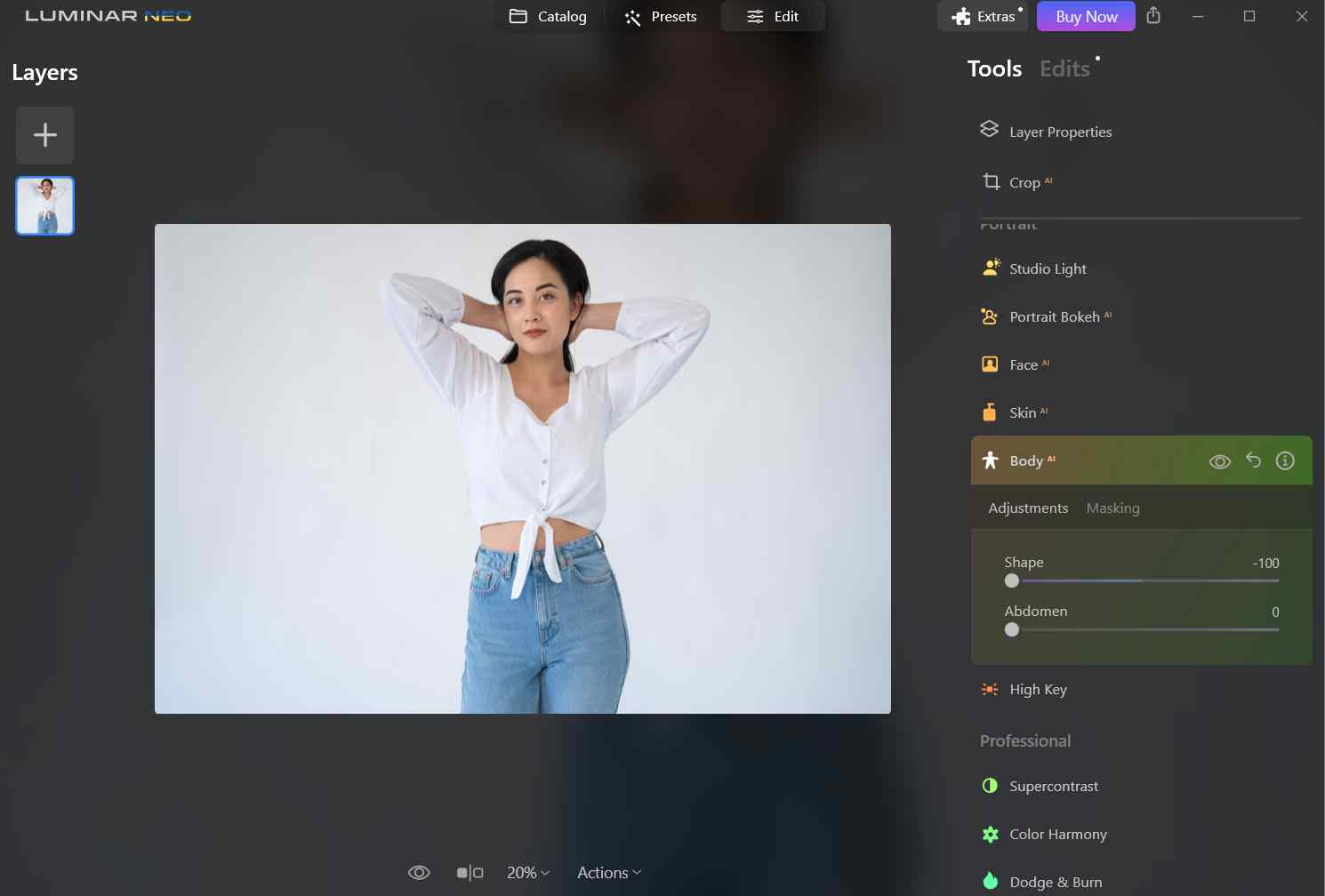Expand the Actions menu

point(609,873)
